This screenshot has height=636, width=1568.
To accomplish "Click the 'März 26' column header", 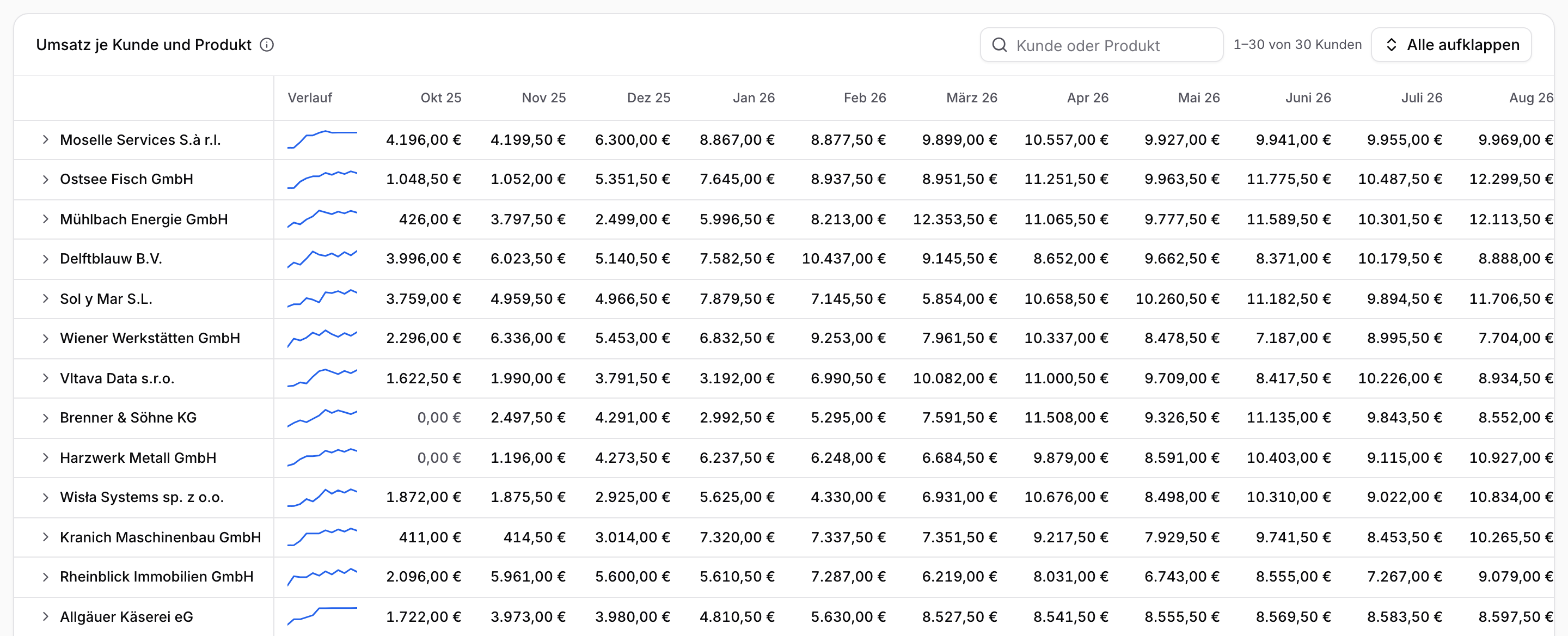I will point(971,98).
